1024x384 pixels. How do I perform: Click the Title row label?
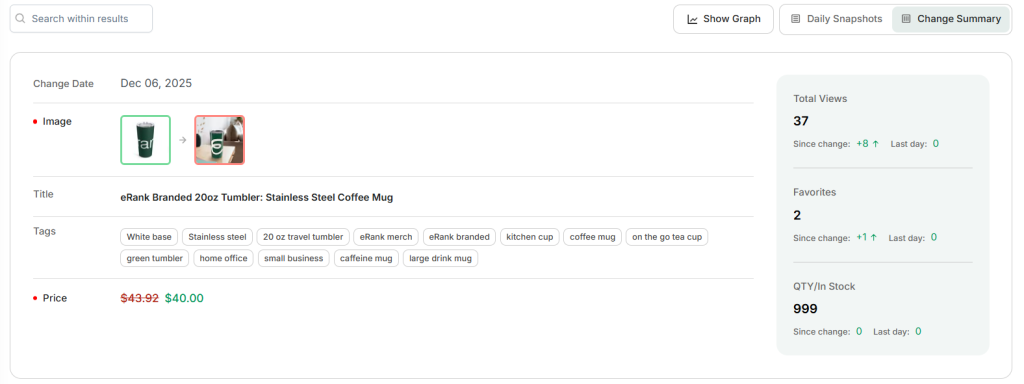pyautogui.click(x=43, y=194)
